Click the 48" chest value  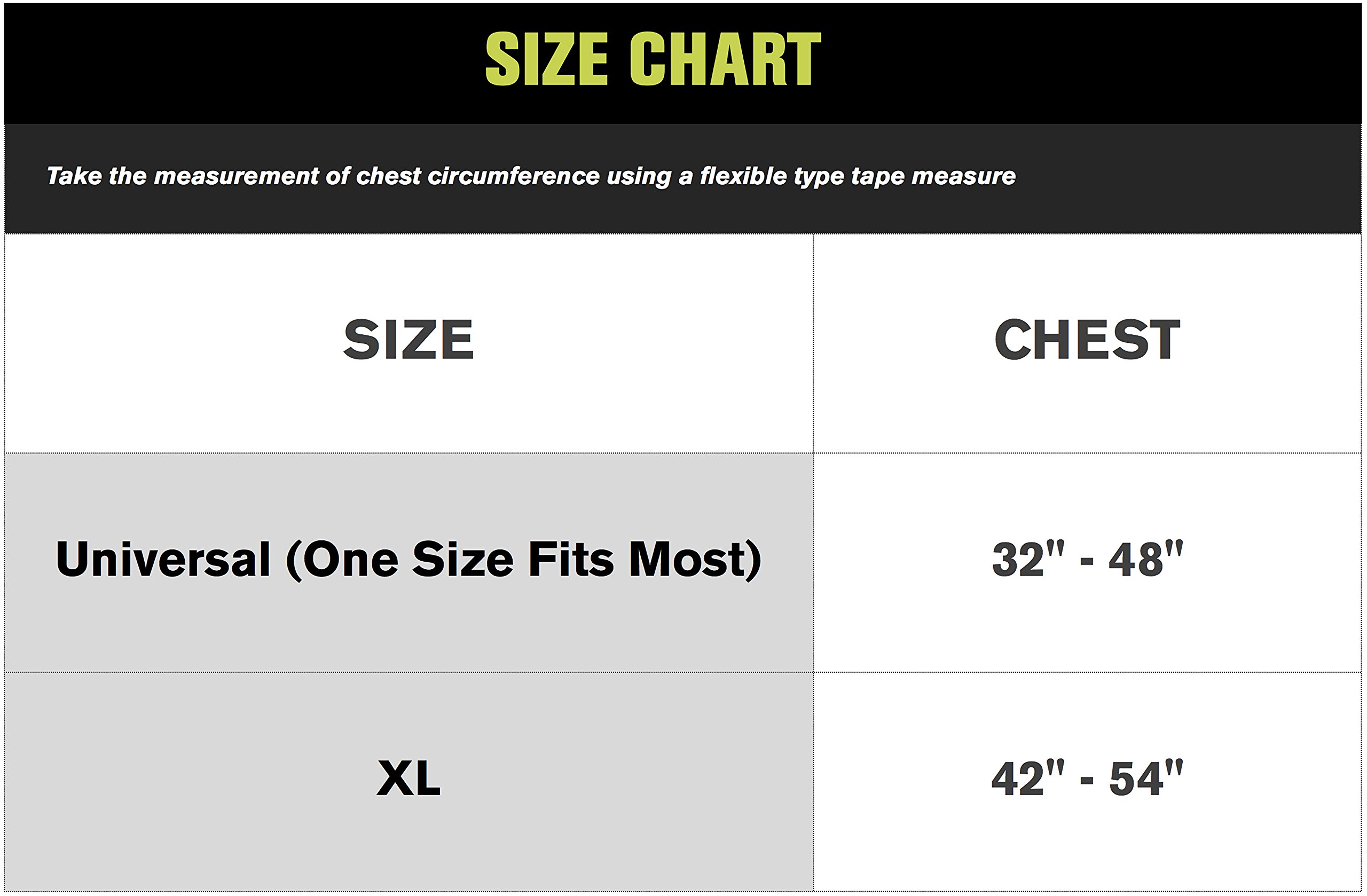coord(1145,559)
